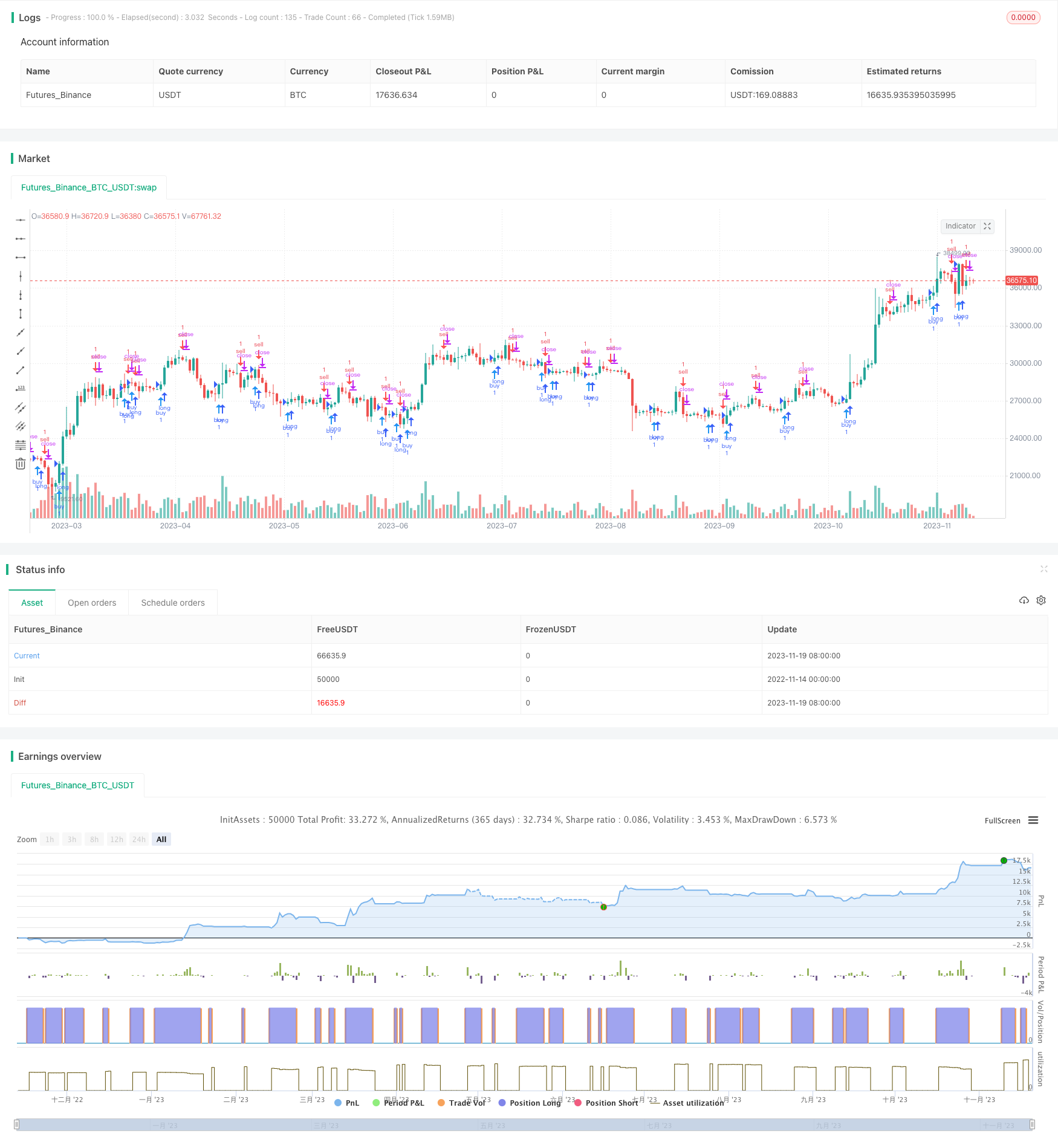1058x1148 pixels.
Task: Switch to the Schedule orders tab
Action: click(173, 603)
